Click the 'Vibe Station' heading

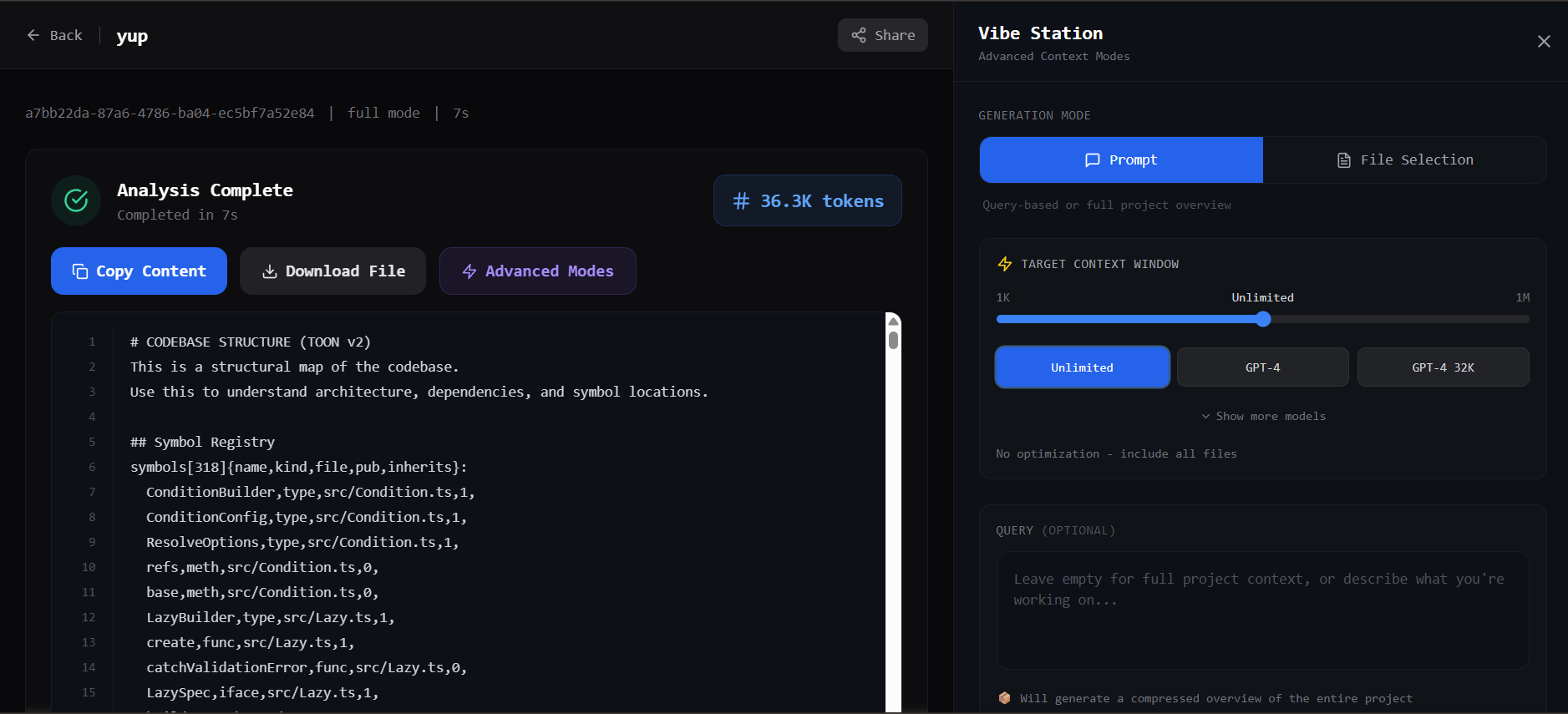[x=1041, y=33]
